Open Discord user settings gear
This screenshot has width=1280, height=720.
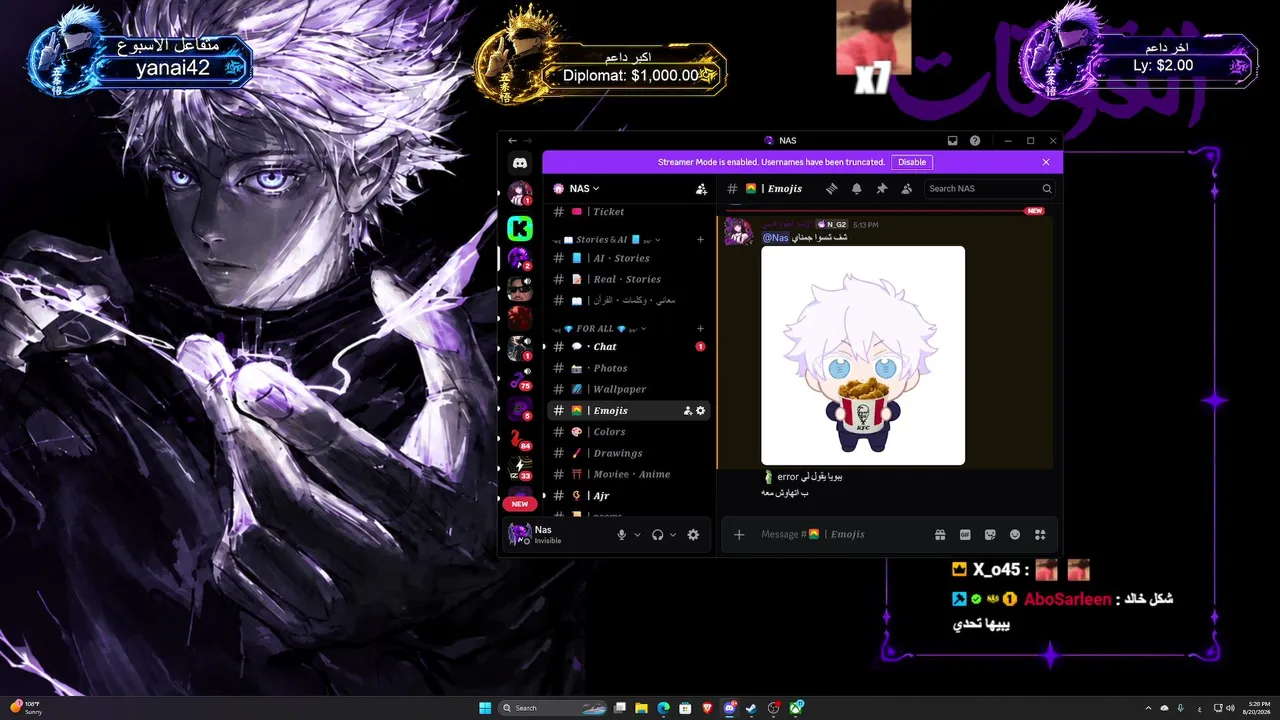[693, 535]
